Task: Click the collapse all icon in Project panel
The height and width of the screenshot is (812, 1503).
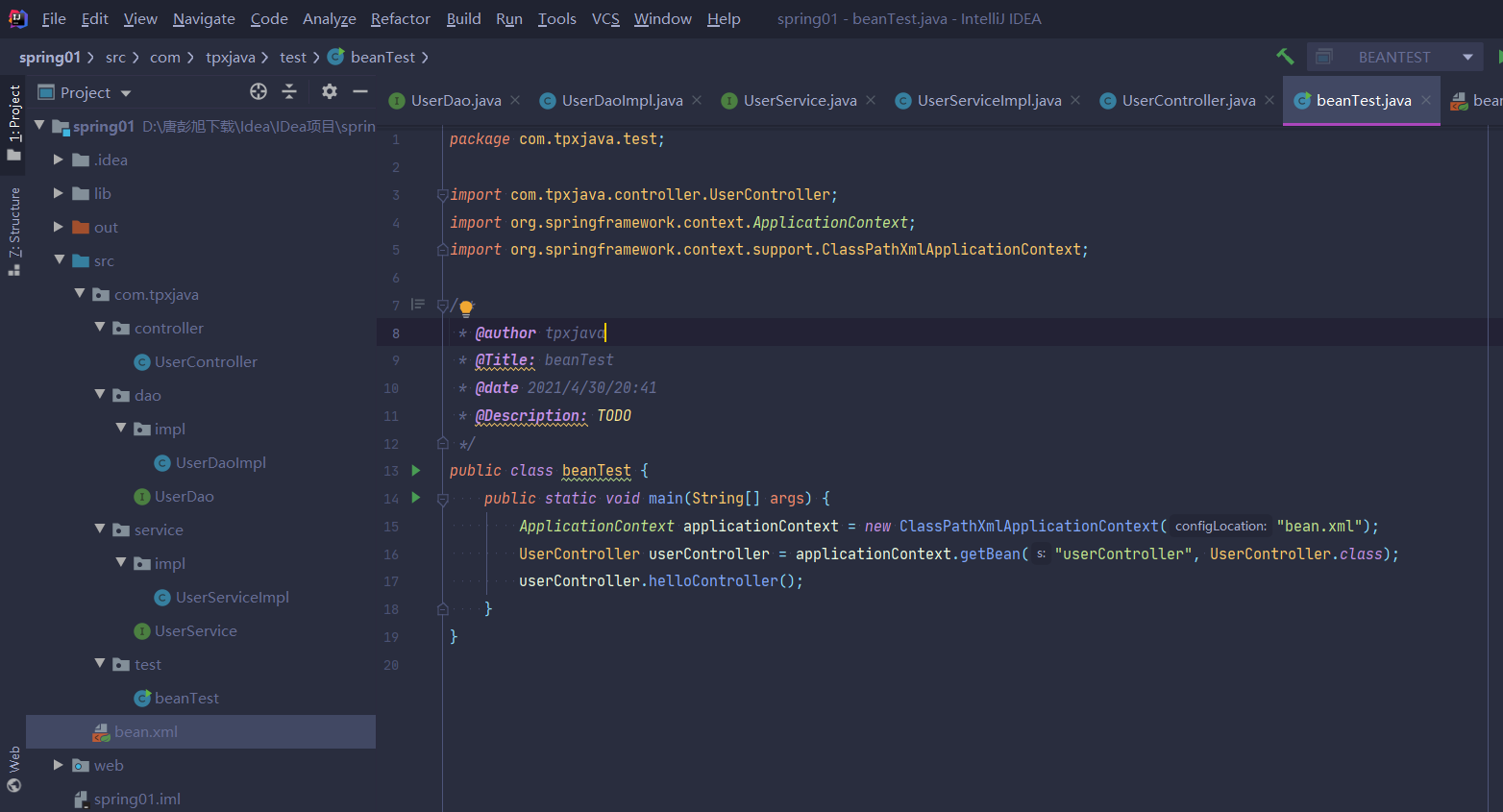Action: (289, 91)
